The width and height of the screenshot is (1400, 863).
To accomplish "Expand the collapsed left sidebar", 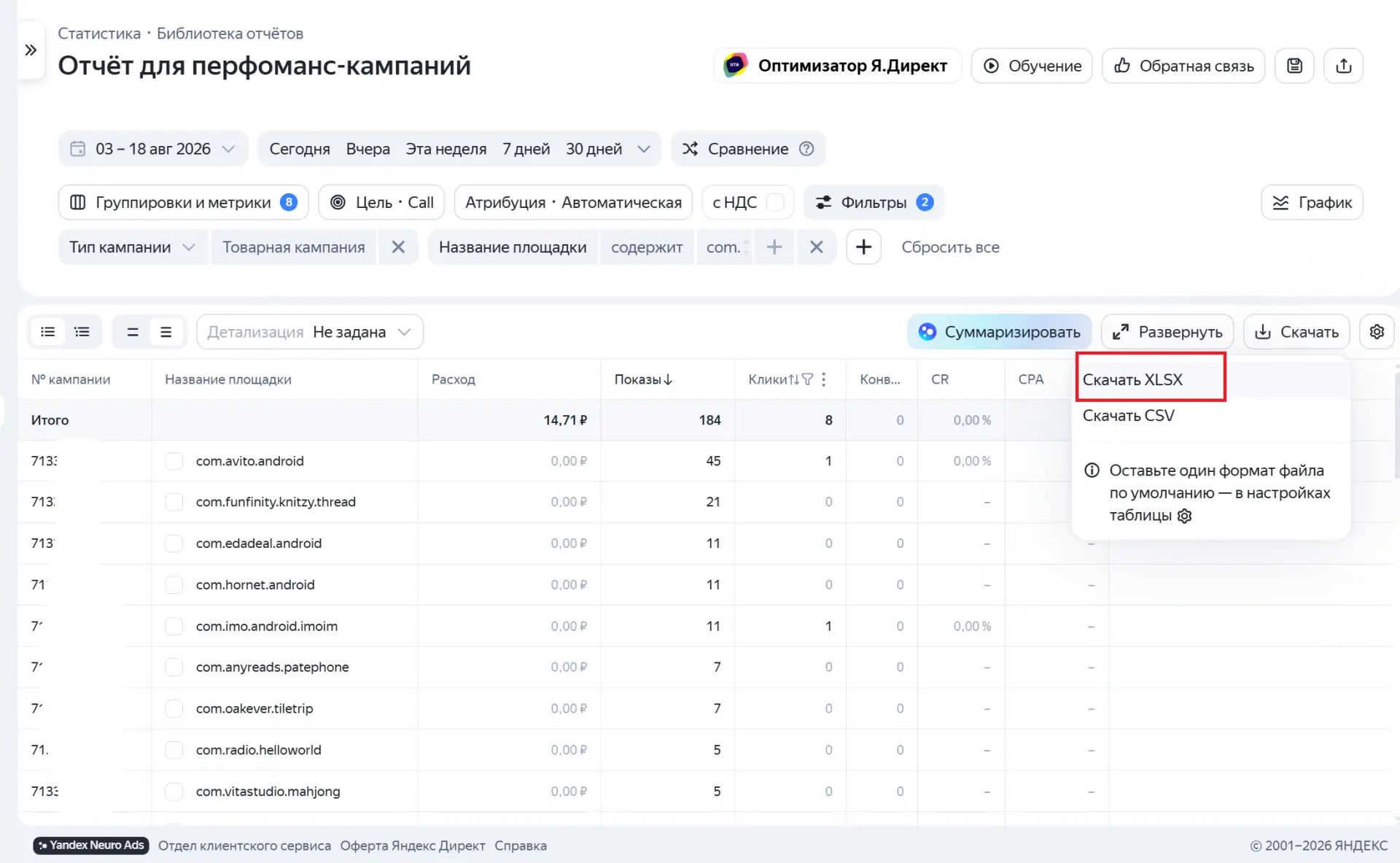I will (x=31, y=50).
